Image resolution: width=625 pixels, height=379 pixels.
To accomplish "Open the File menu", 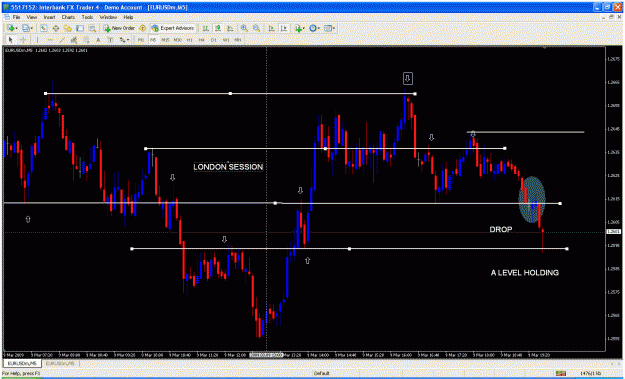I will tap(16, 18).
